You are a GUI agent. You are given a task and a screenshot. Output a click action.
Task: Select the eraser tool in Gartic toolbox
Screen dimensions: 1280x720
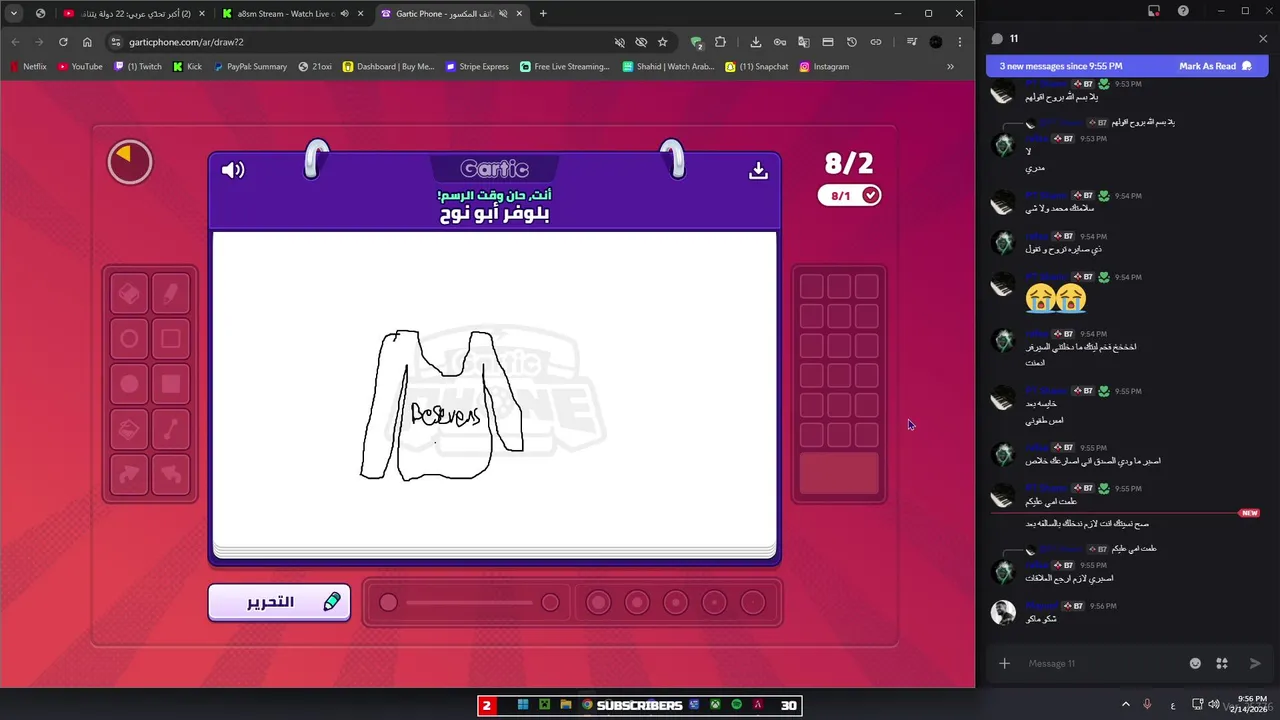pos(129,294)
